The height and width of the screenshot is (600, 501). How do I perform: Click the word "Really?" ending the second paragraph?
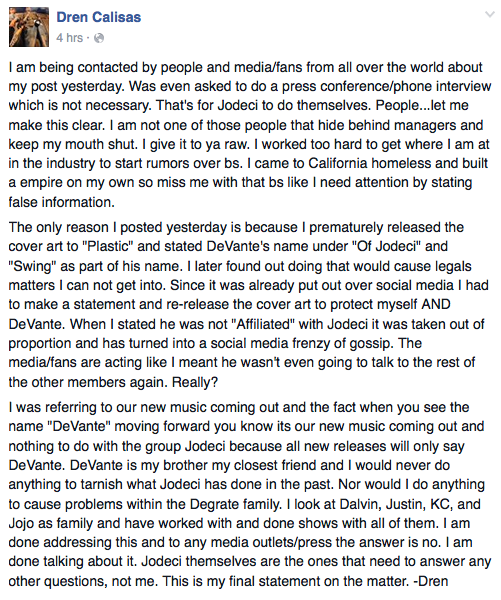[195, 382]
